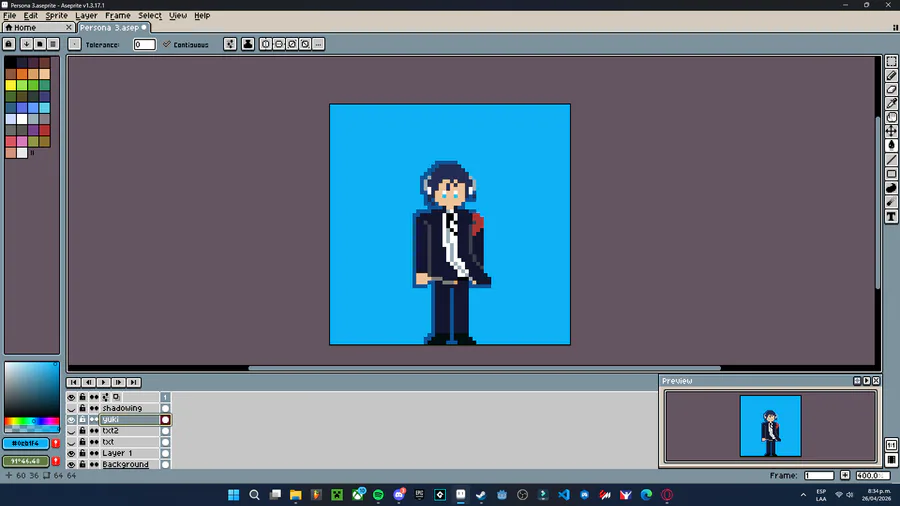
Task: Toggle lock on the Background layer
Action: pyautogui.click(x=83, y=465)
